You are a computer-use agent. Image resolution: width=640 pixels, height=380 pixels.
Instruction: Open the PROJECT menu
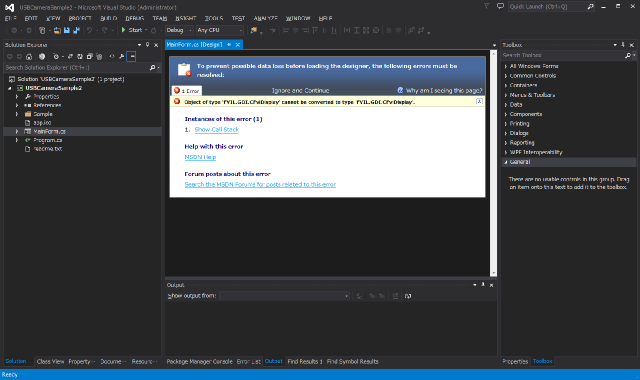(80, 18)
